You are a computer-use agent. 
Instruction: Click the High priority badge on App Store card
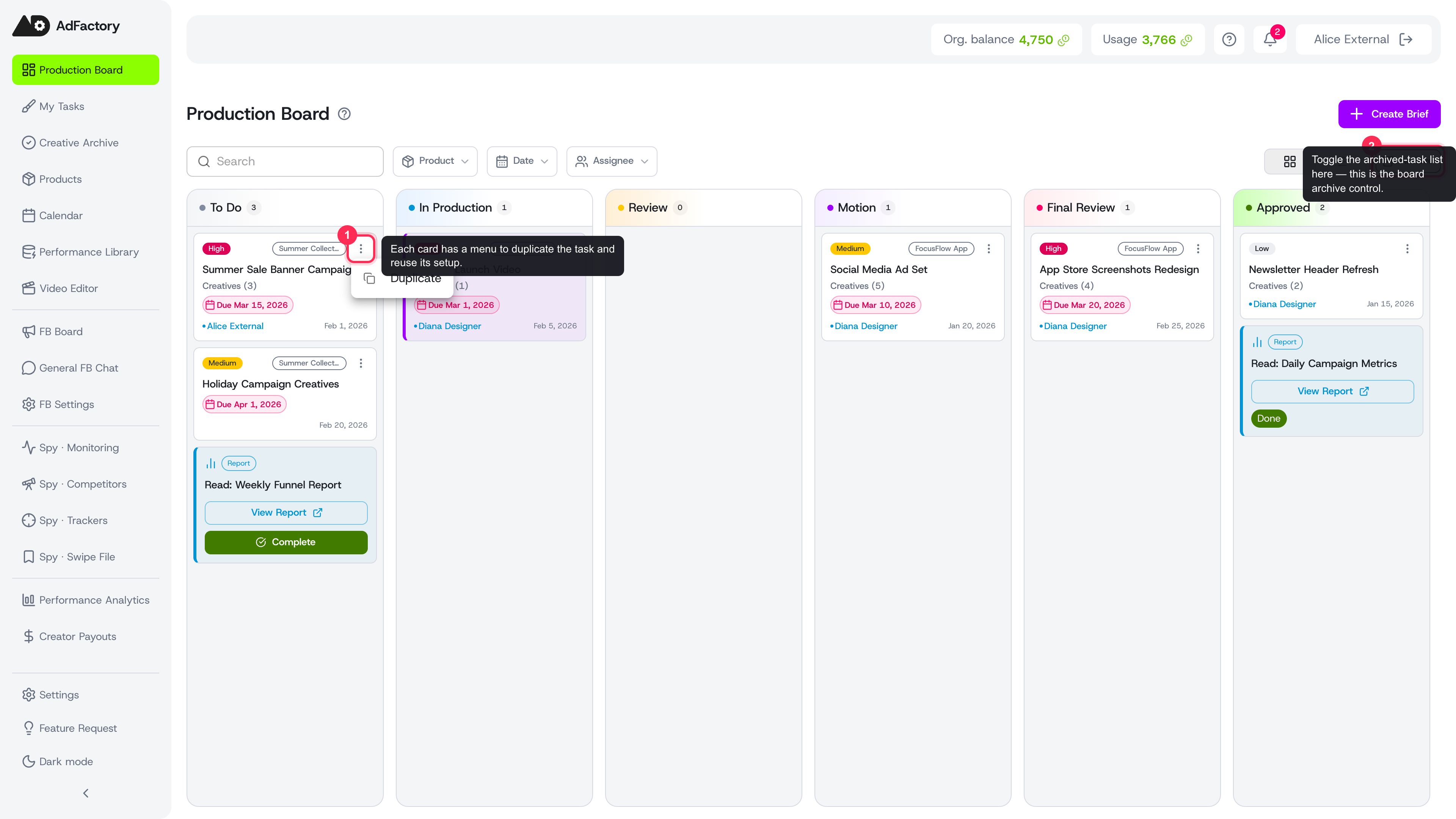coord(1053,249)
